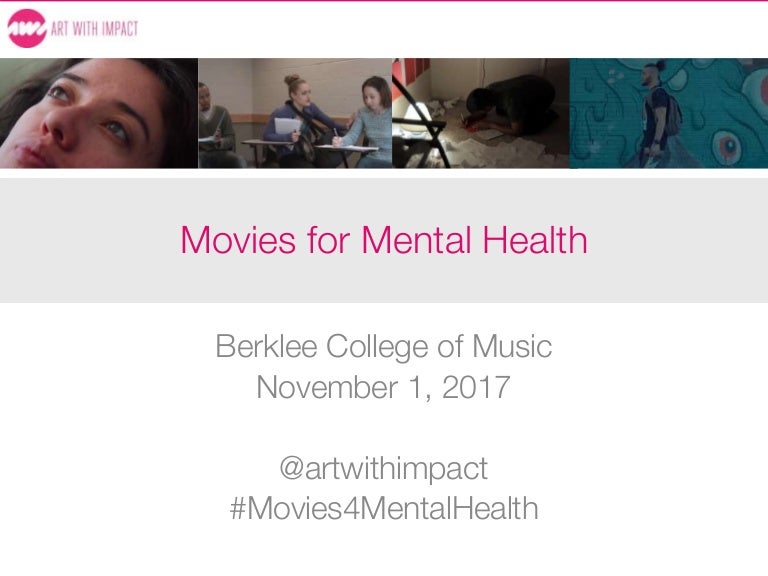Open the classroom students photo thumbnail
The image size is (768, 576).
coord(295,113)
